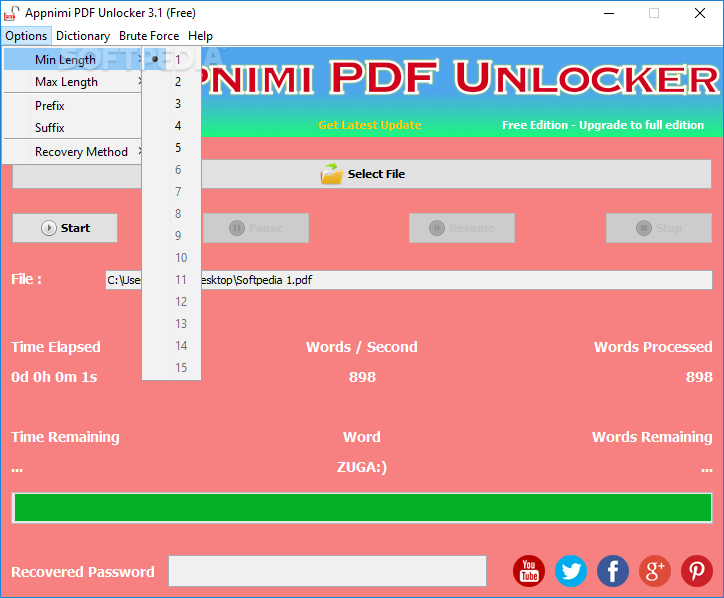Image resolution: width=724 pixels, height=598 pixels.
Task: Open the YouTube social icon
Action: 529,571
